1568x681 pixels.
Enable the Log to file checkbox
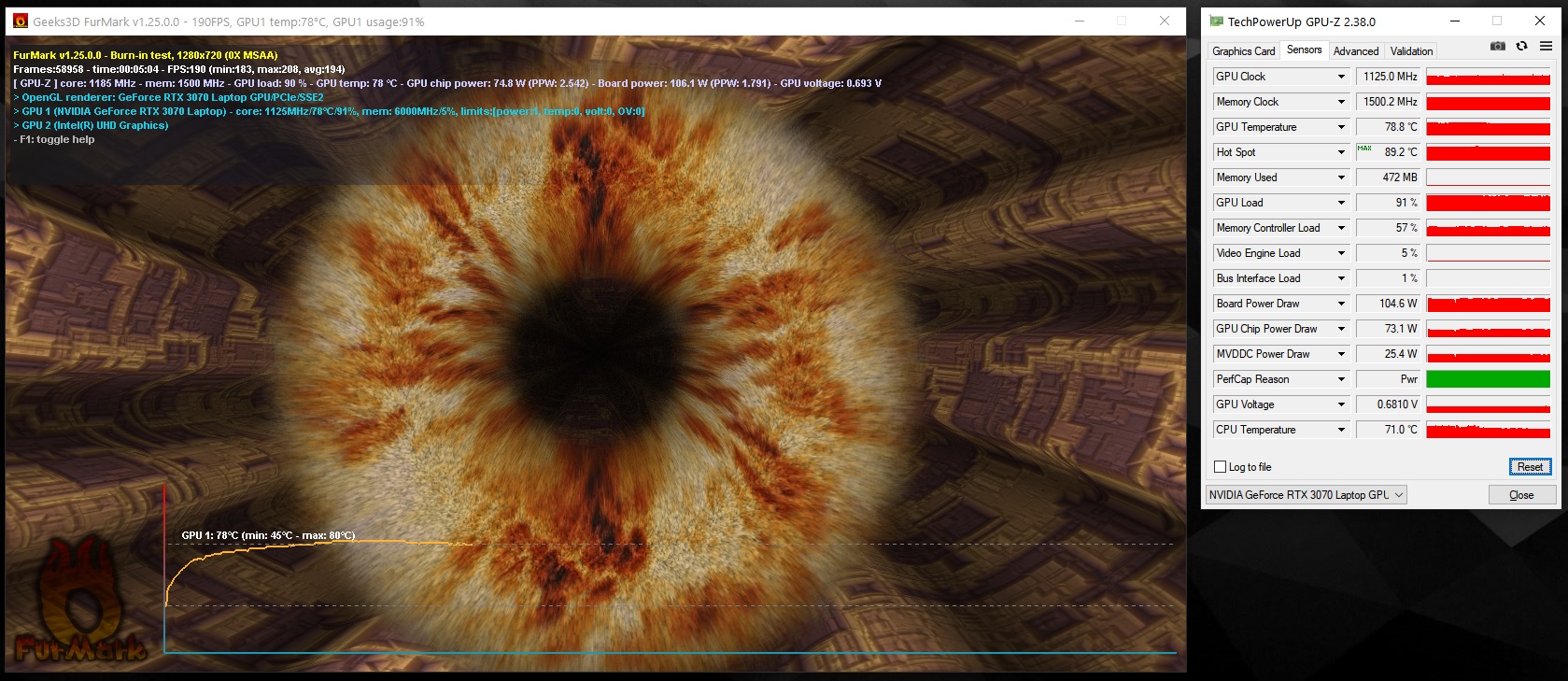point(1220,467)
